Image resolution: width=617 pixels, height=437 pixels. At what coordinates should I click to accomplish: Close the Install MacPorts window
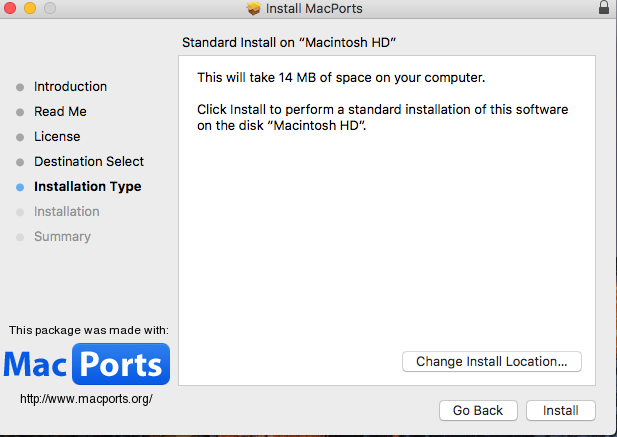(x=10, y=8)
